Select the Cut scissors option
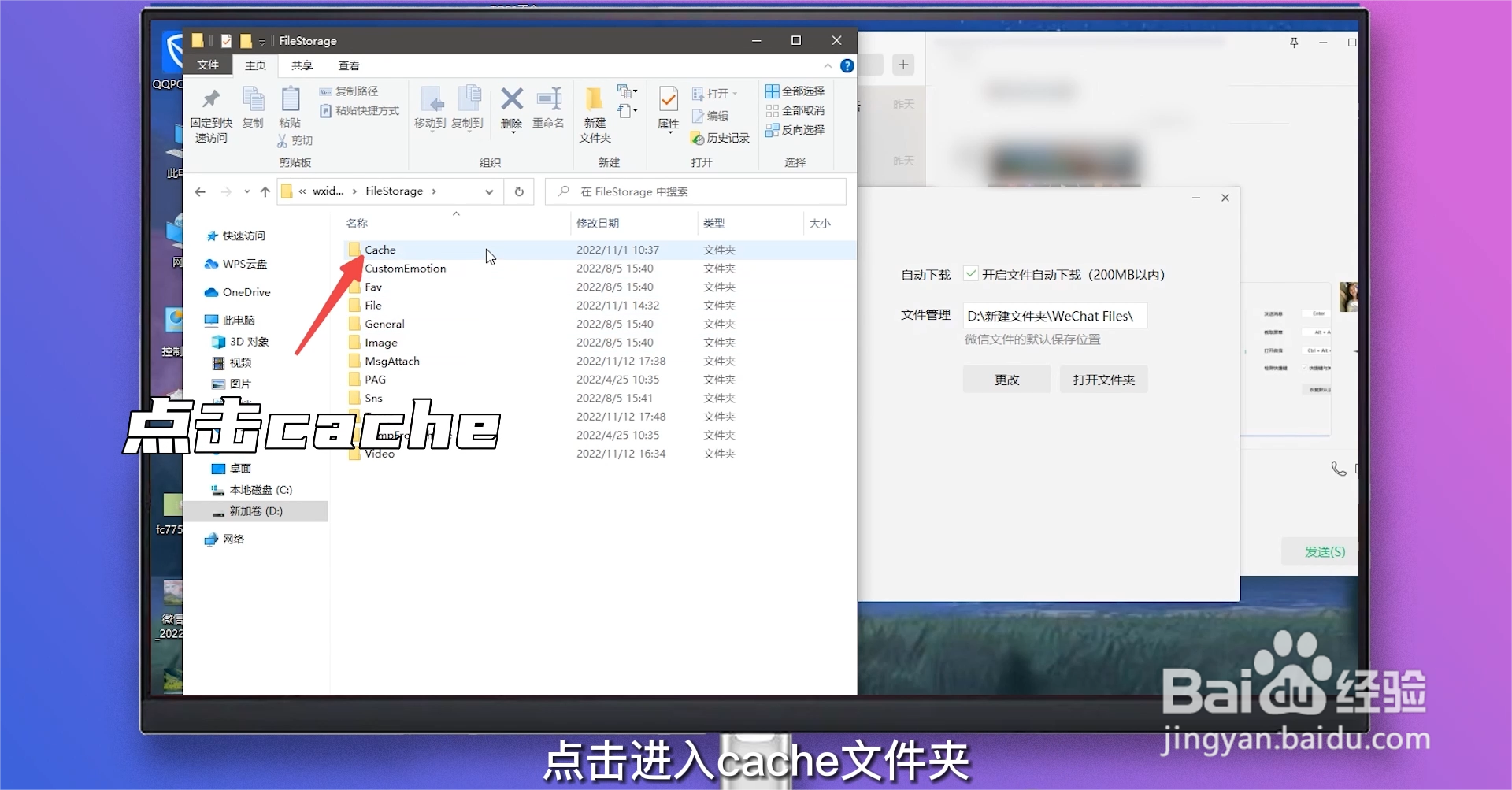Image resolution: width=1512 pixels, height=790 pixels. tap(295, 140)
